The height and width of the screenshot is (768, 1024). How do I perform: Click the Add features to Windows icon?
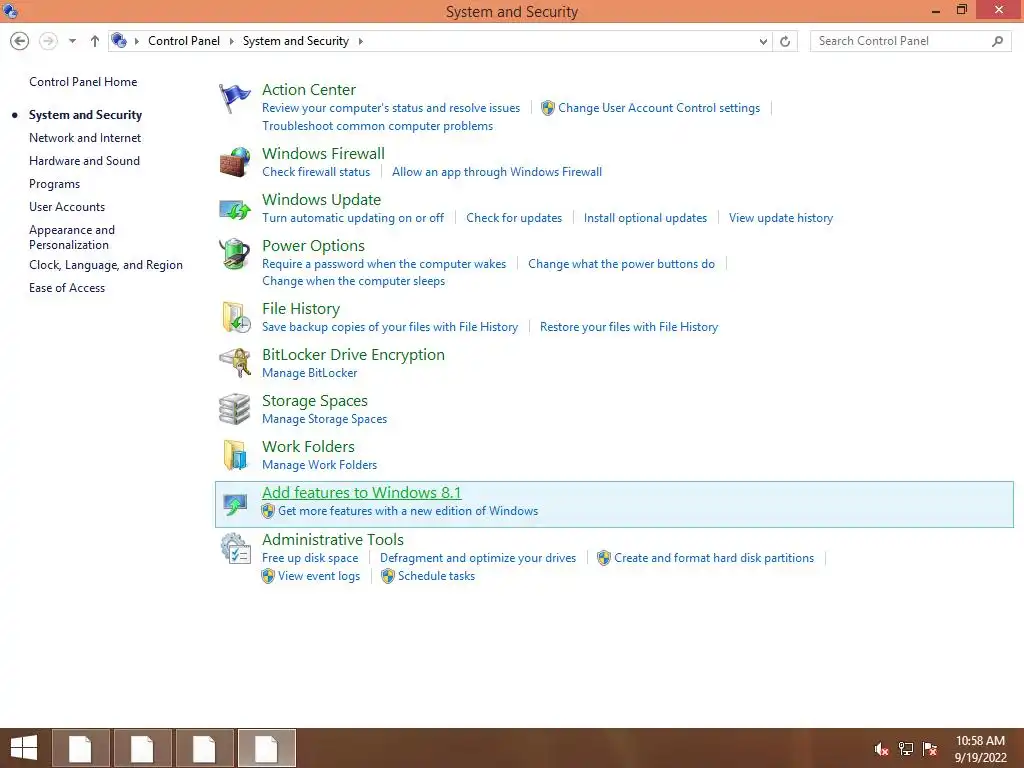click(234, 504)
